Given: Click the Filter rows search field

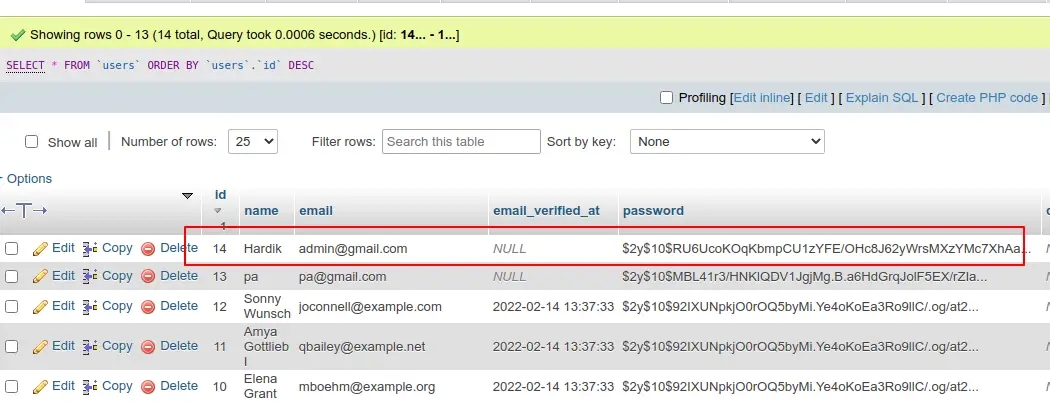Looking at the screenshot, I should tap(461, 142).
